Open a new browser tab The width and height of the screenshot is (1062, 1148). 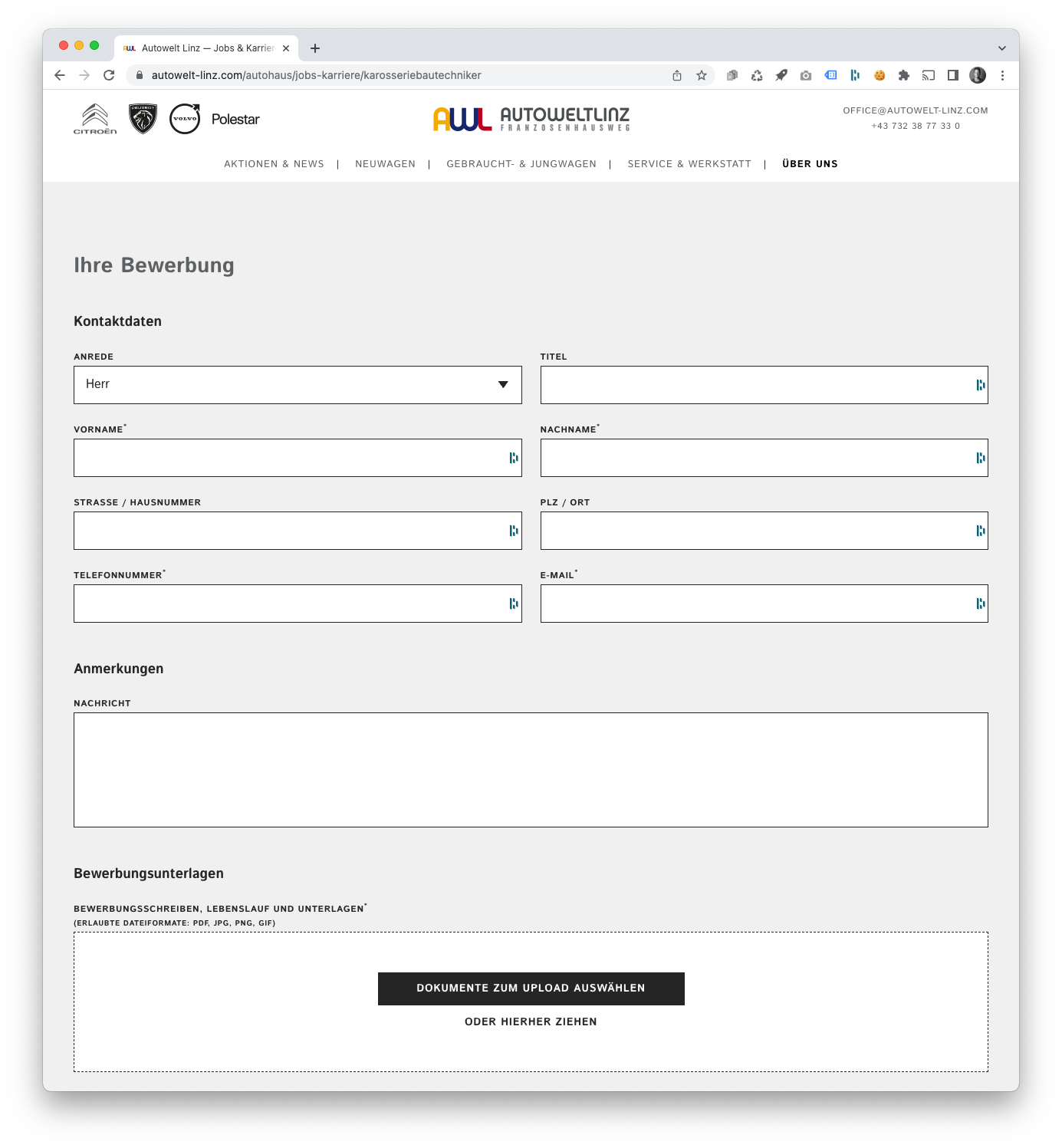click(x=315, y=48)
